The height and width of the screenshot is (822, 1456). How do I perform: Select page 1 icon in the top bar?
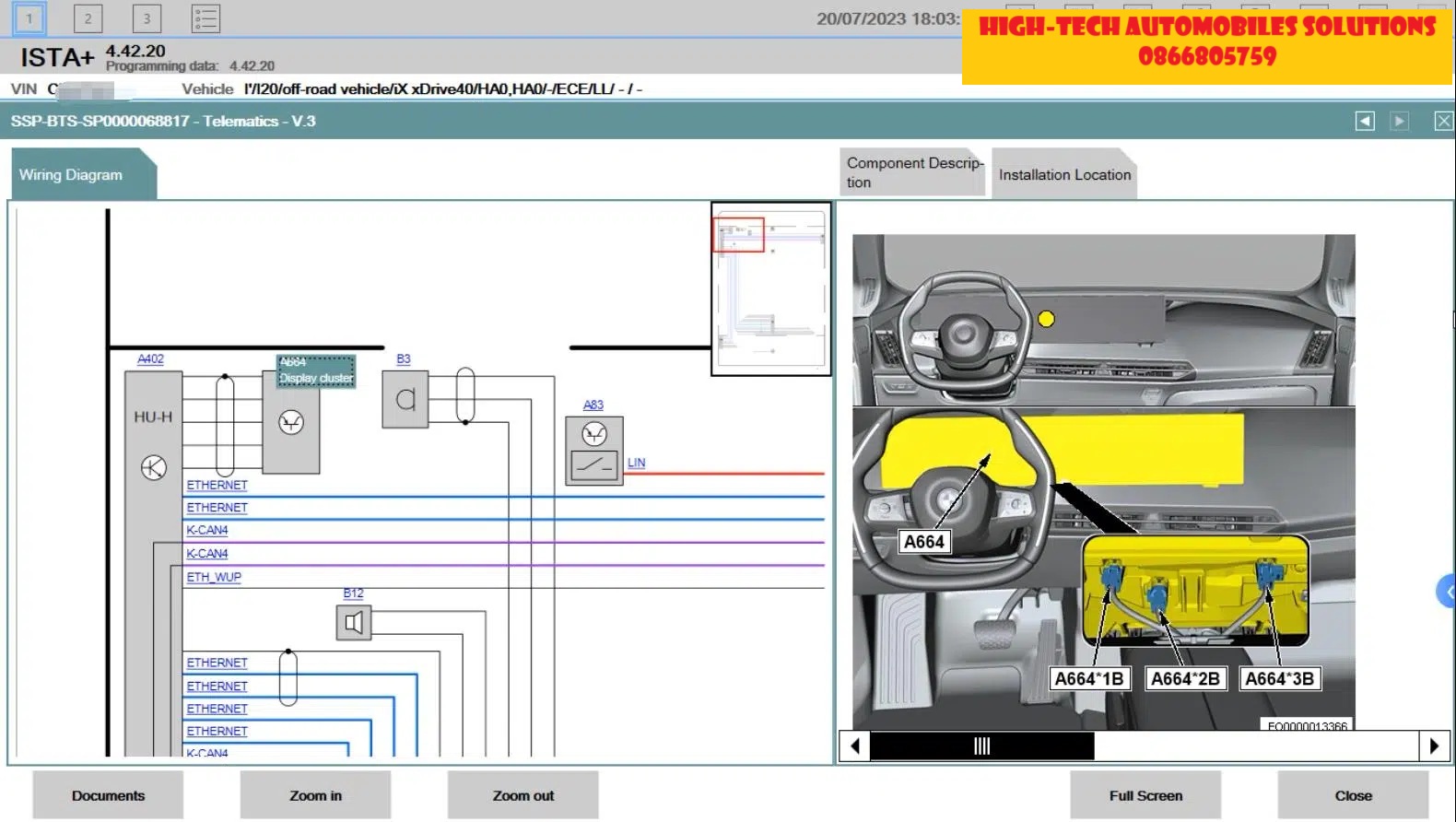coord(29,18)
